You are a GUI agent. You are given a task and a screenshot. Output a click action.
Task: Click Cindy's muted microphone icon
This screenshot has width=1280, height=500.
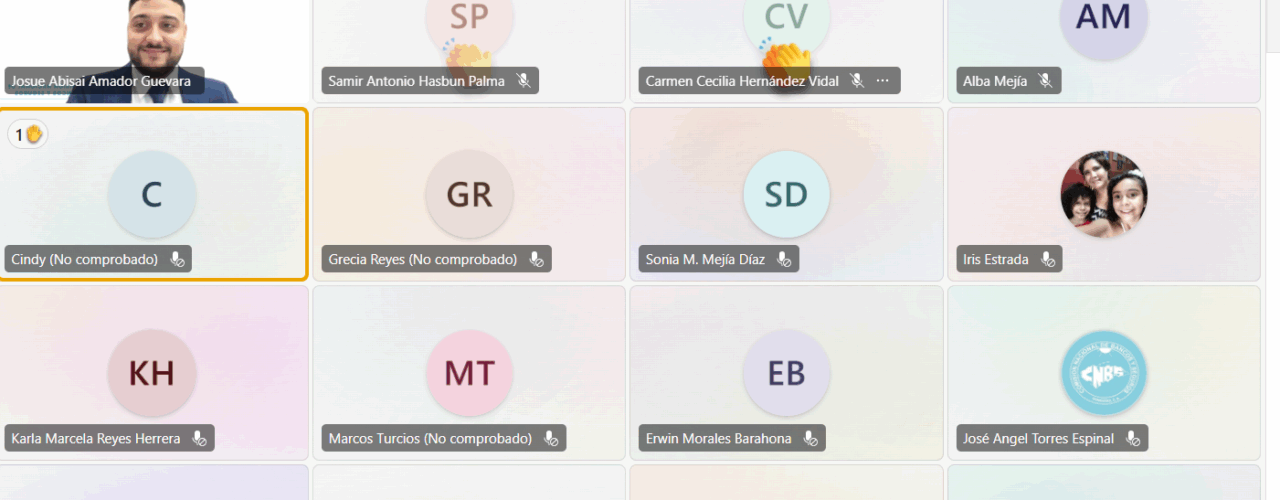(177, 260)
